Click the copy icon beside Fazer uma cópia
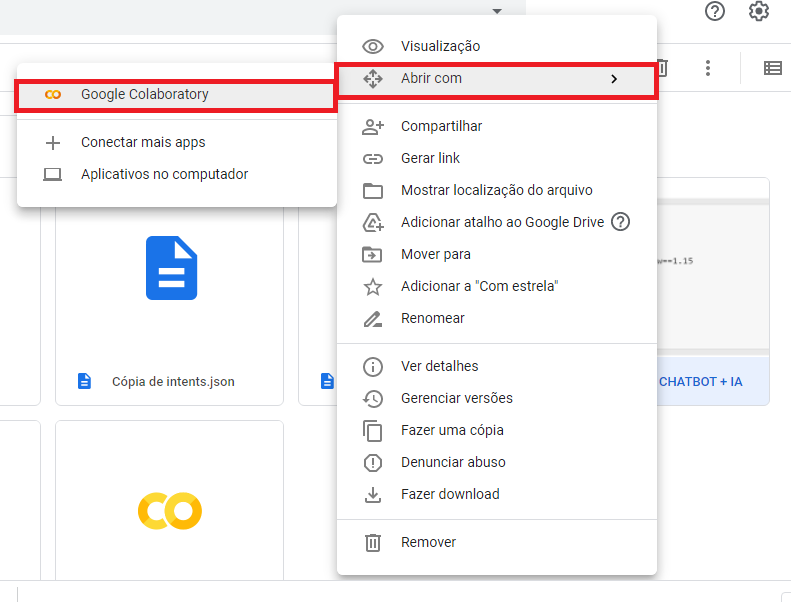Viewport: 791px width, 602px height. click(372, 431)
